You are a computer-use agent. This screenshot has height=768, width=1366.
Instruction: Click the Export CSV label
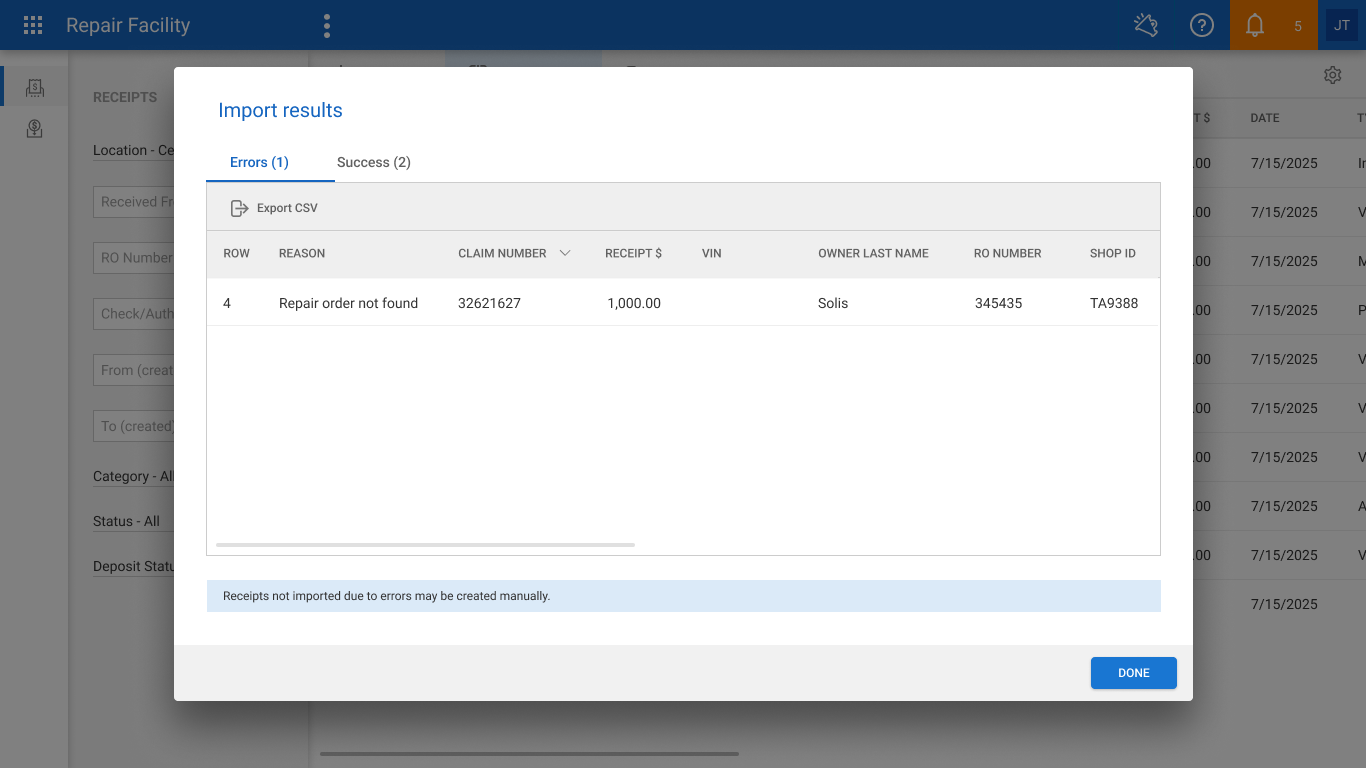coord(287,208)
